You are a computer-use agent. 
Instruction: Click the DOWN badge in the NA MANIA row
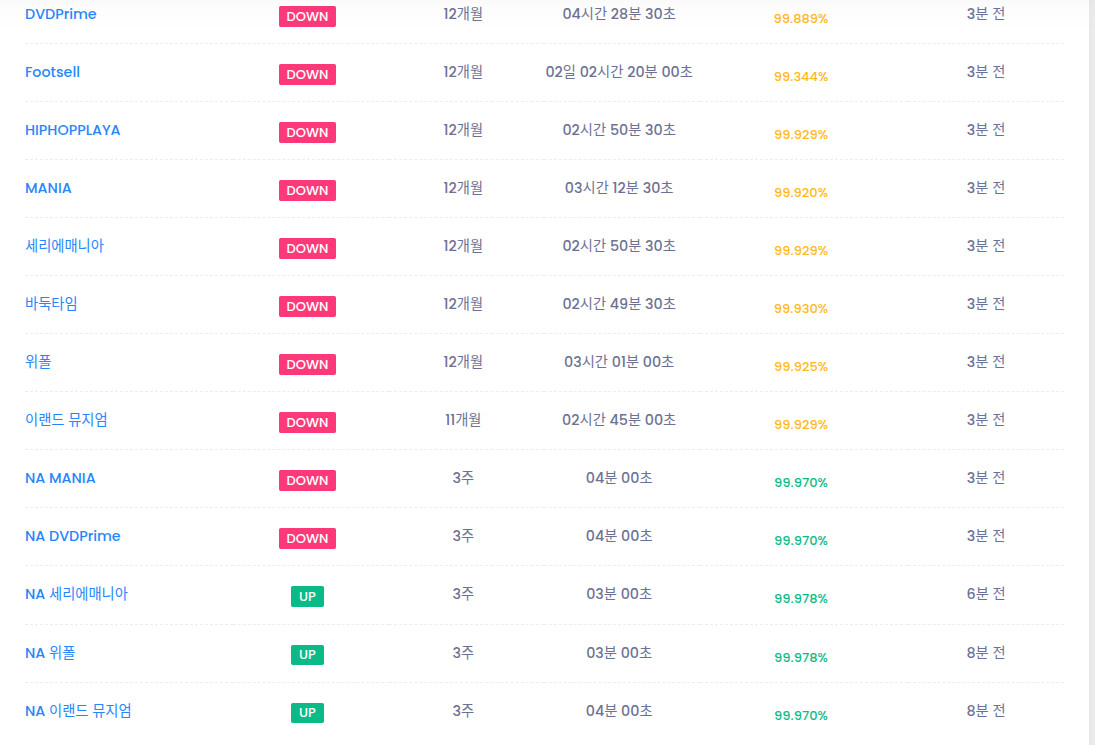click(x=307, y=480)
